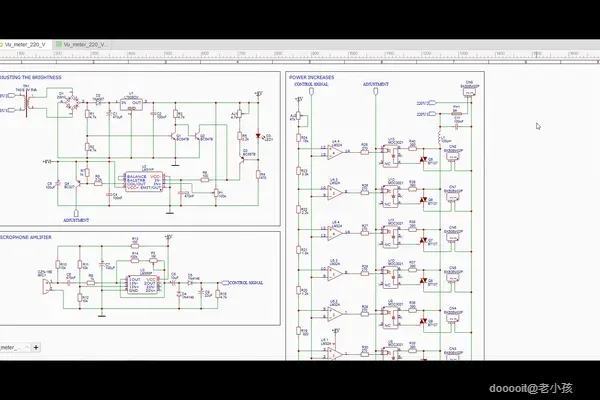Click the ADJUSTMENT port below the brightness circuit
The height and width of the screenshot is (400, 600).
[76, 213]
